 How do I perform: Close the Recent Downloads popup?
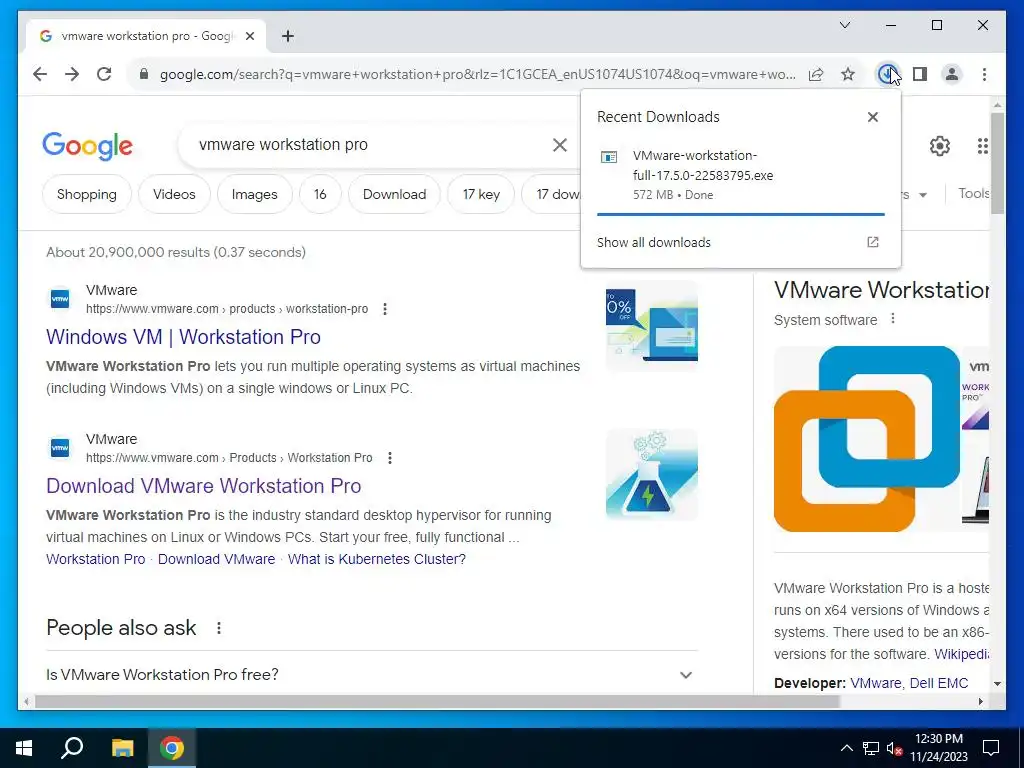(872, 117)
